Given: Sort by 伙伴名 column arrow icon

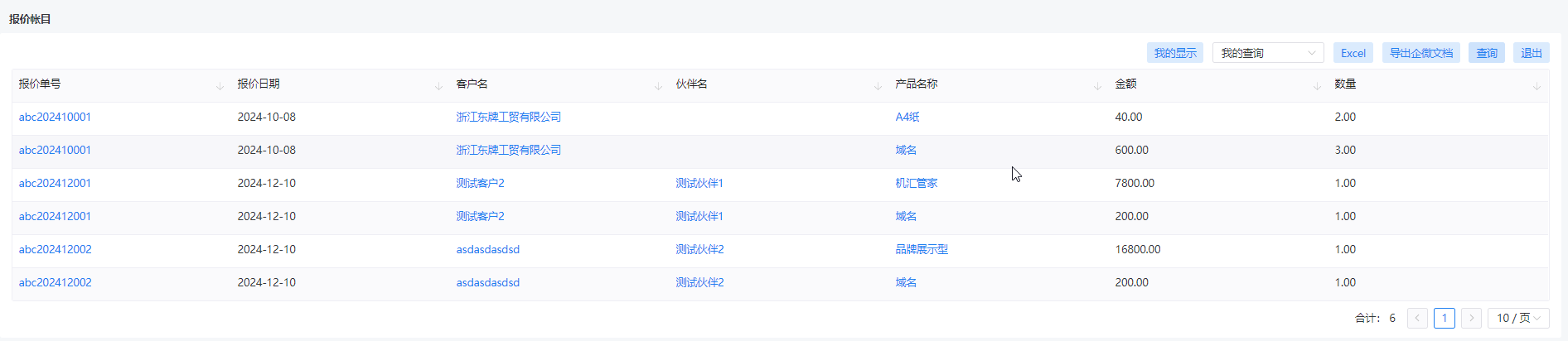Looking at the screenshot, I should pyautogui.click(x=878, y=86).
